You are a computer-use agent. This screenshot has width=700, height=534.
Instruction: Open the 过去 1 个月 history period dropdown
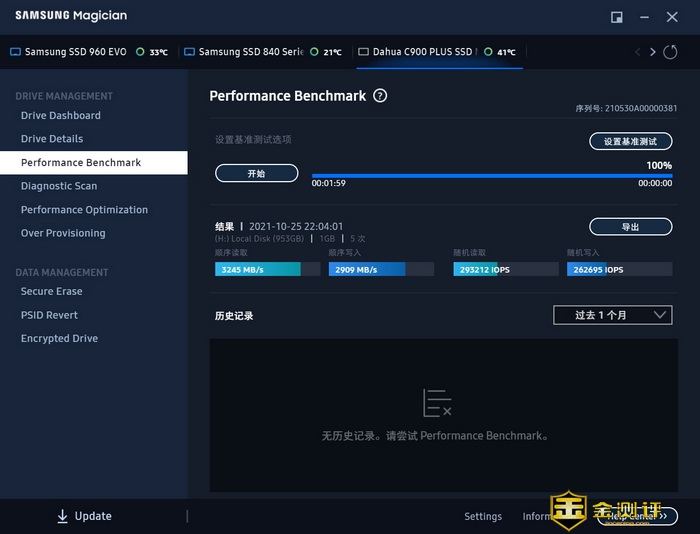[612, 315]
